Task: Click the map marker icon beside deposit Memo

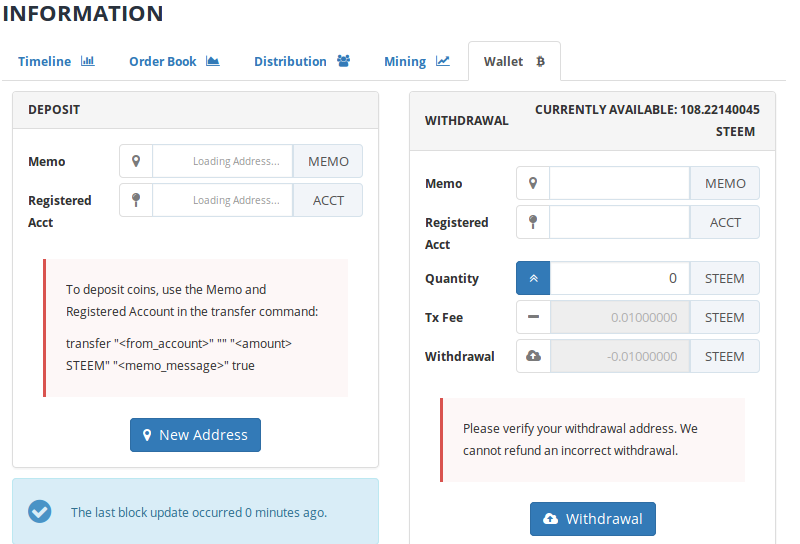Action: click(x=136, y=161)
